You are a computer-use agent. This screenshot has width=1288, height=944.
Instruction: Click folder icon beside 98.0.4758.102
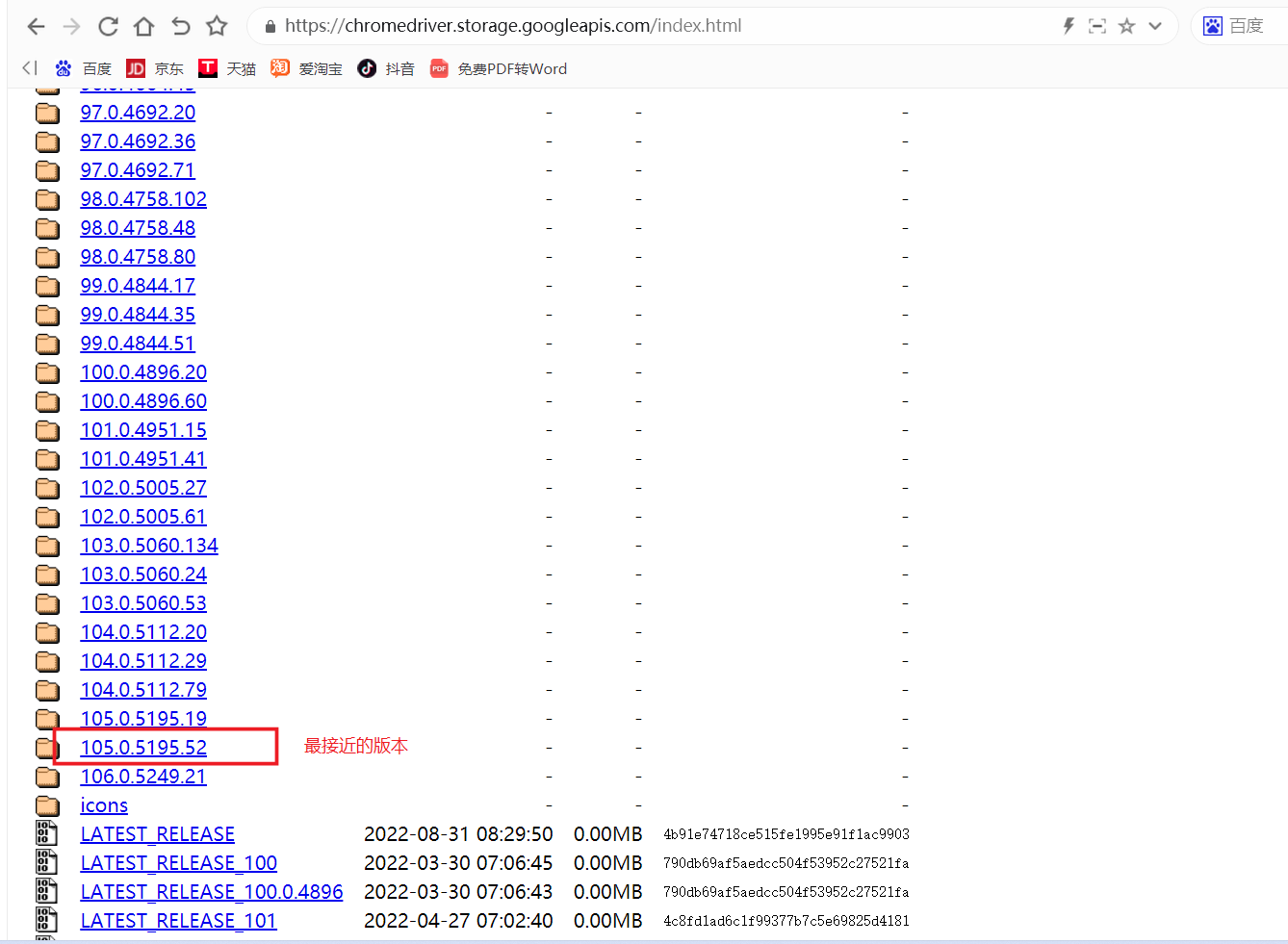click(x=47, y=199)
